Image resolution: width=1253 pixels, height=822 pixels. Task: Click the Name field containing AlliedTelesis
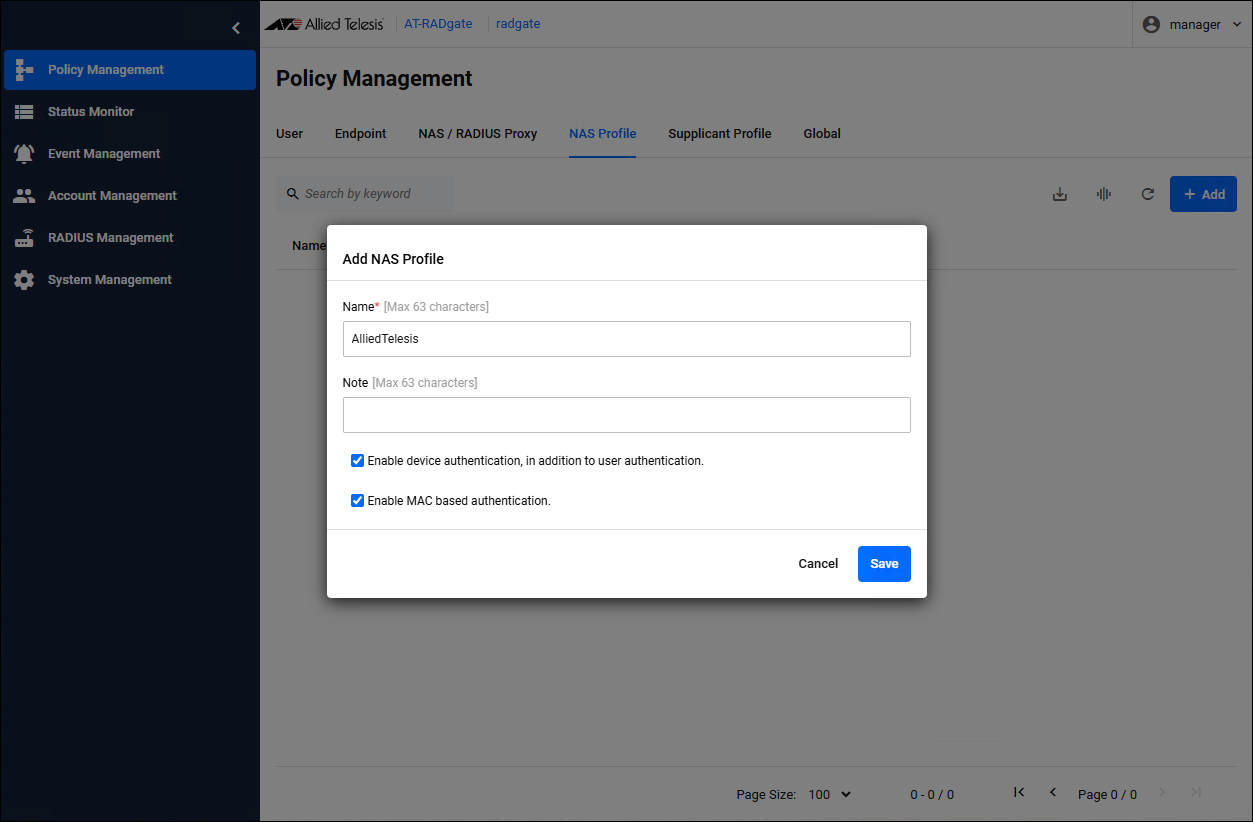(626, 339)
